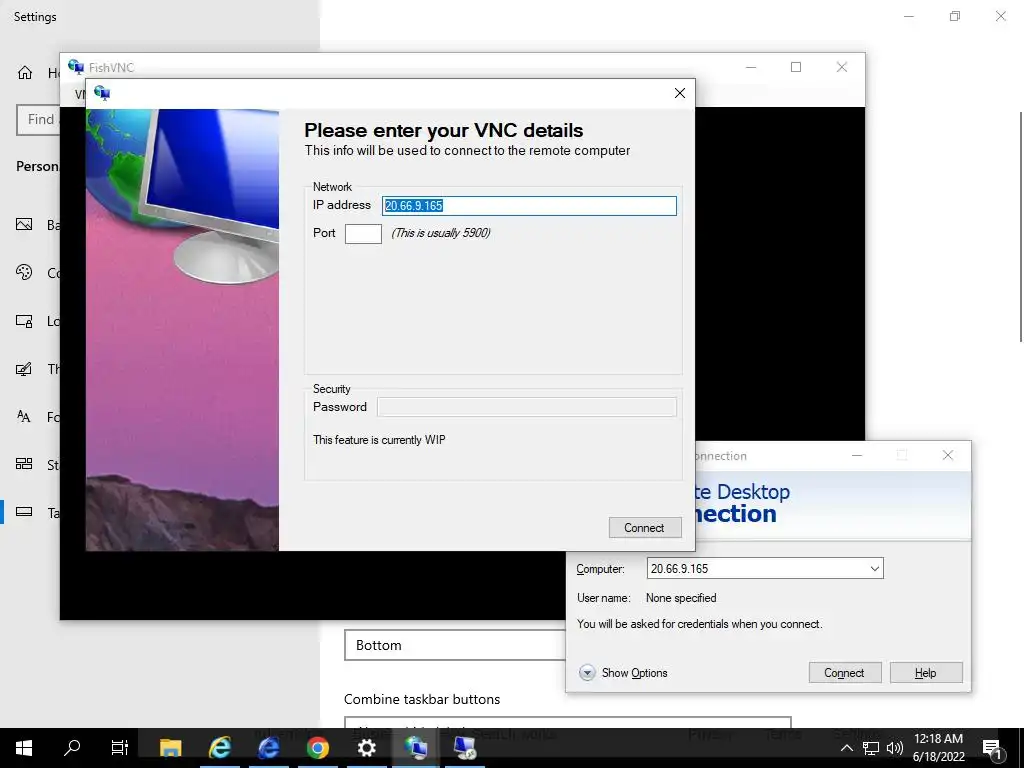
Task: Restore down the Settings window
Action: coord(955,16)
